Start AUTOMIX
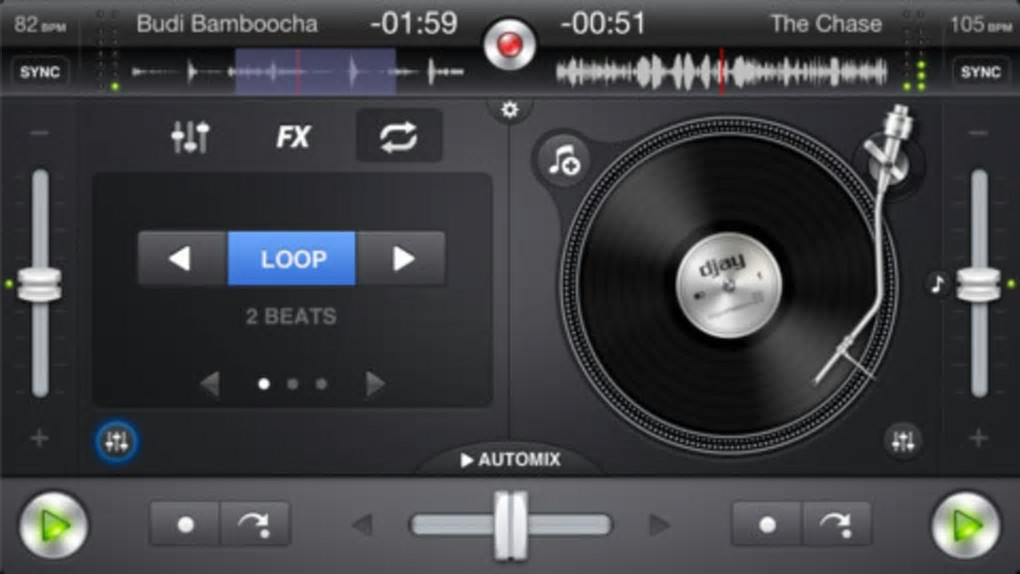This screenshot has width=1020, height=574. click(510, 460)
